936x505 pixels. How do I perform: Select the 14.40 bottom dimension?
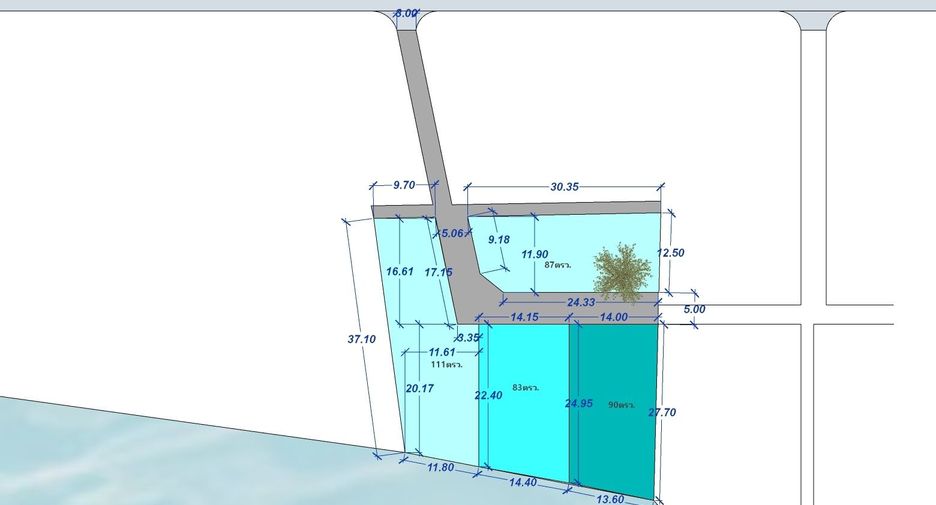pos(523,482)
